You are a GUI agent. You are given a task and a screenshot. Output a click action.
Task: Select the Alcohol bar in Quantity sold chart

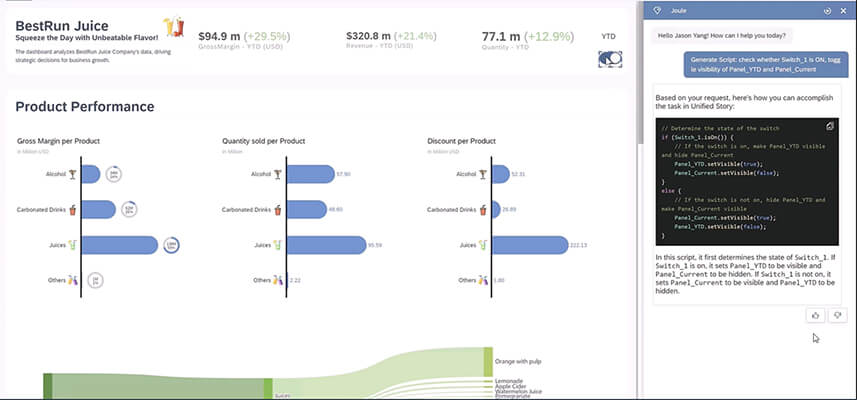click(x=310, y=174)
